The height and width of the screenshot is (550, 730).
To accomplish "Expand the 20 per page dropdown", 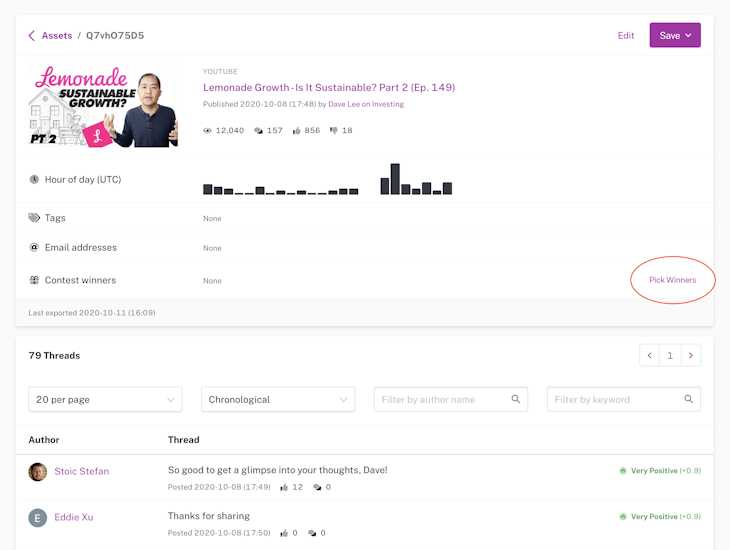I will pos(105,399).
